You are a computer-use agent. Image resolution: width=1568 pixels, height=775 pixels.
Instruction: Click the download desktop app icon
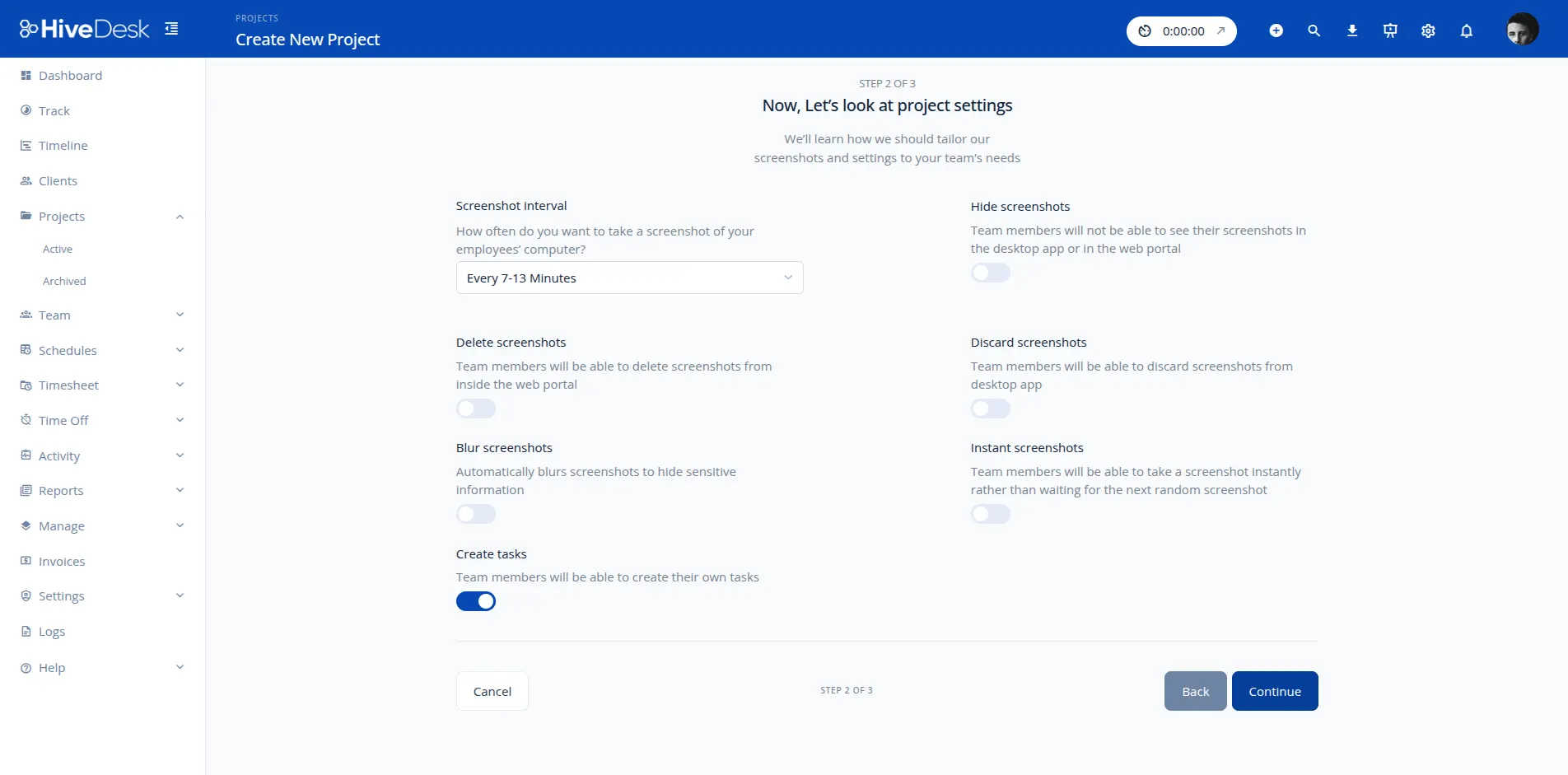[1351, 30]
